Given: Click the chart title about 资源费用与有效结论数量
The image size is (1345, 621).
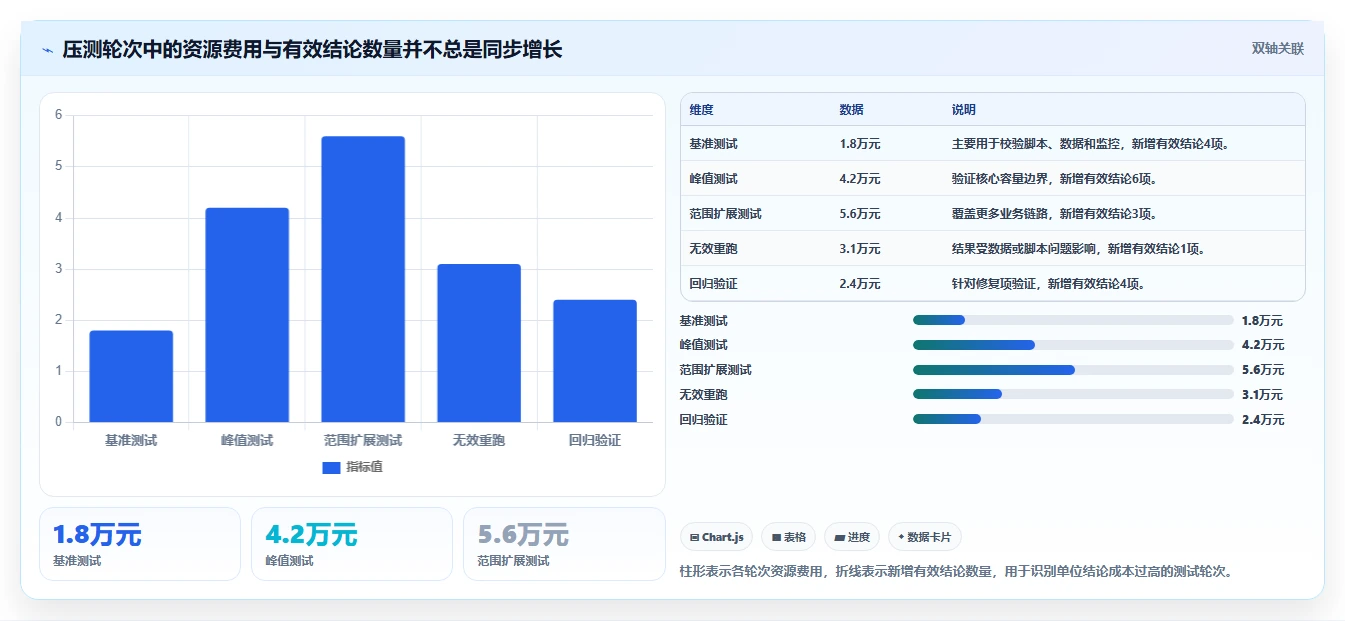Looking at the screenshot, I should point(312,49).
